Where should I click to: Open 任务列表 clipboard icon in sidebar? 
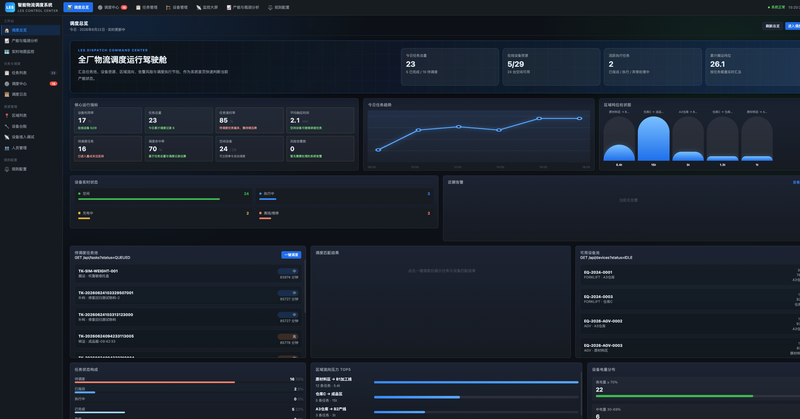point(7,73)
